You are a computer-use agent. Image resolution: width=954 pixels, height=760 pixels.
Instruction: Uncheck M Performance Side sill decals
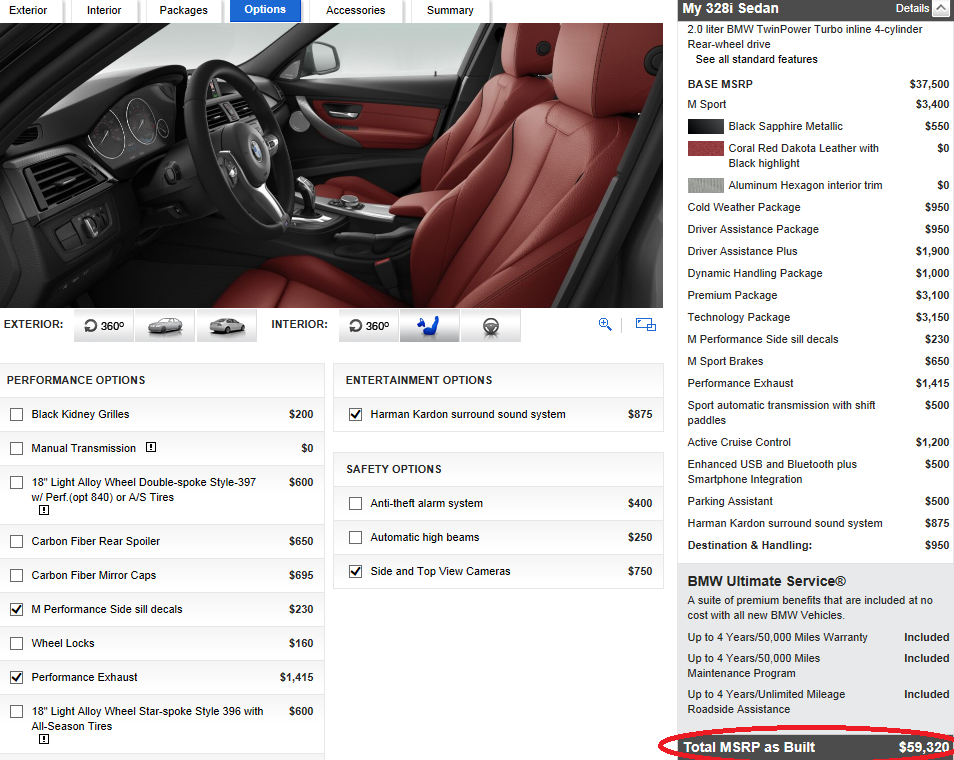tap(16, 609)
